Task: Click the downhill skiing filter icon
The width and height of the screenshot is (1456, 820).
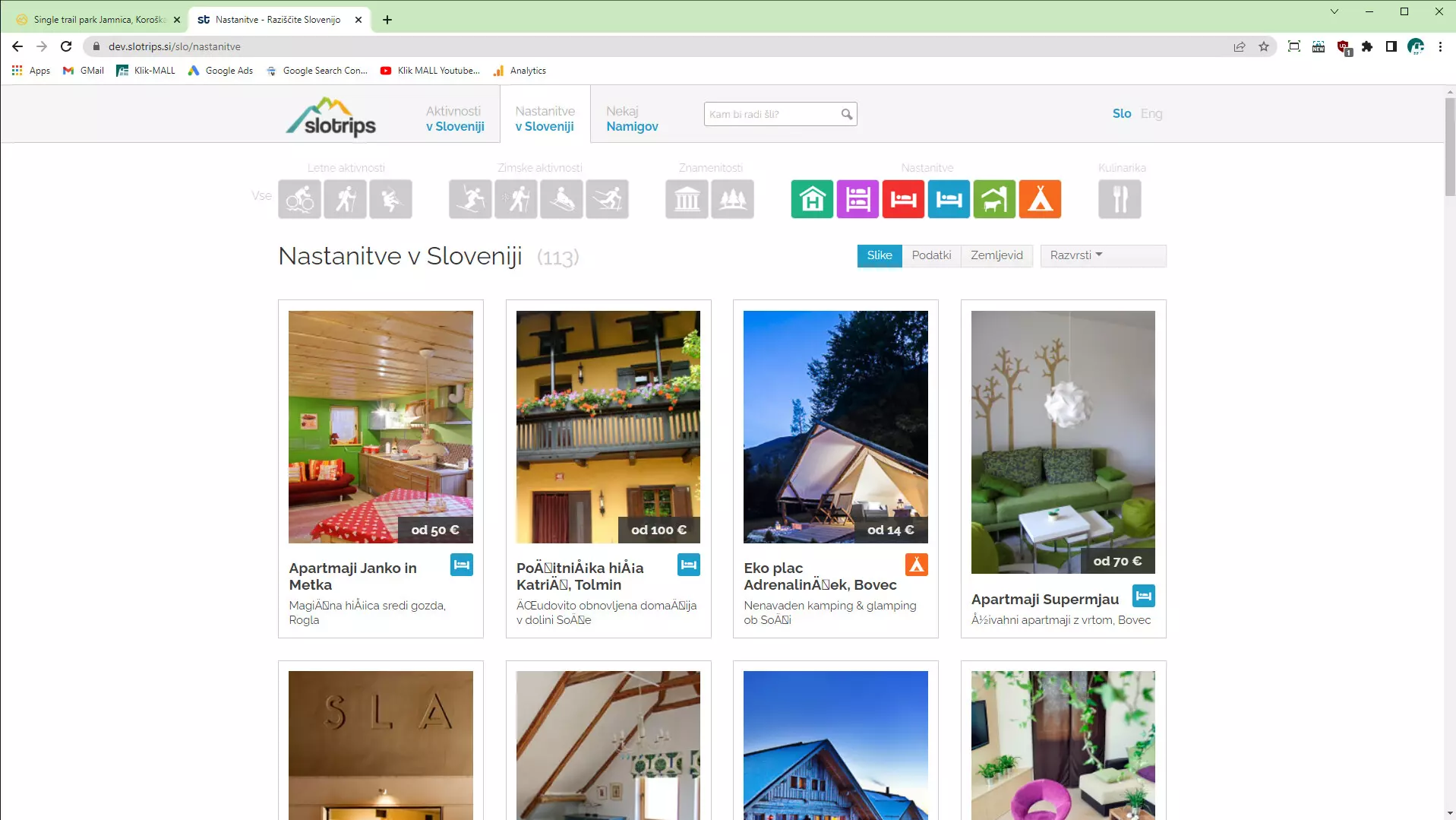Action: (470, 199)
